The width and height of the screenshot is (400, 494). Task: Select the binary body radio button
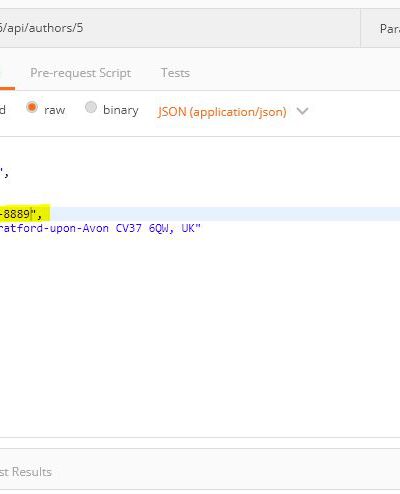click(x=91, y=107)
